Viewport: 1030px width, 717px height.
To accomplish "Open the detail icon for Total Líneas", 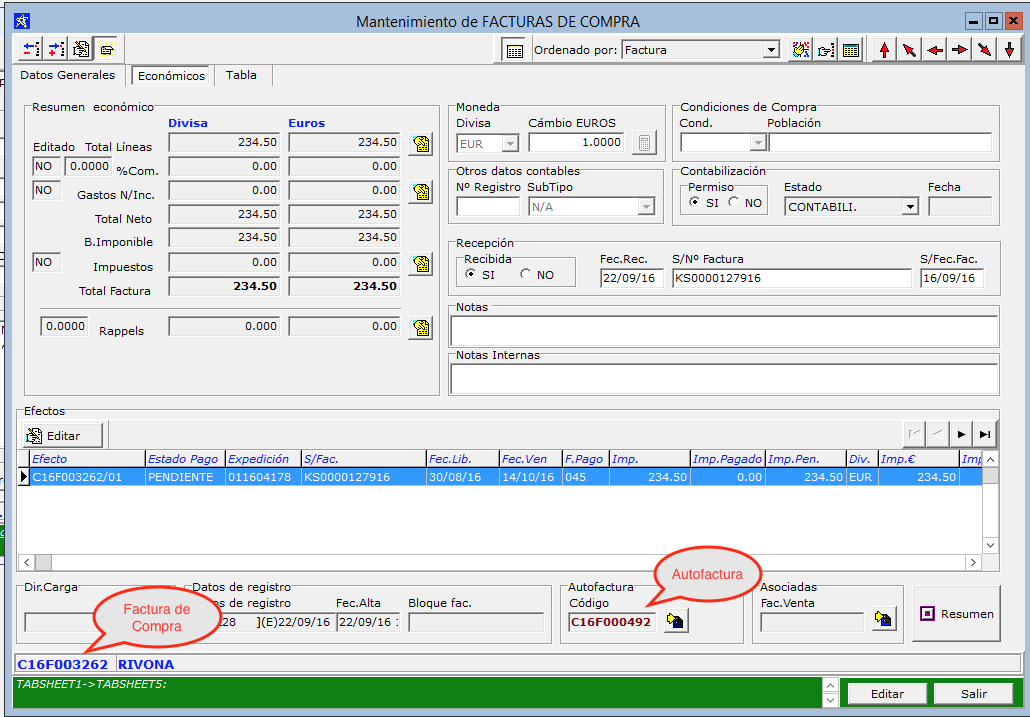I will pyautogui.click(x=421, y=143).
